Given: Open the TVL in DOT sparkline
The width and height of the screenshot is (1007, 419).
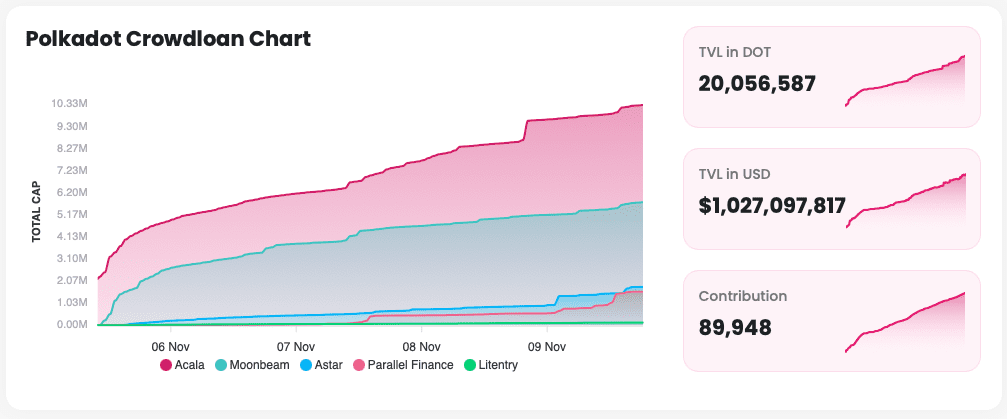Looking at the screenshot, I should pyautogui.click(x=905, y=82).
